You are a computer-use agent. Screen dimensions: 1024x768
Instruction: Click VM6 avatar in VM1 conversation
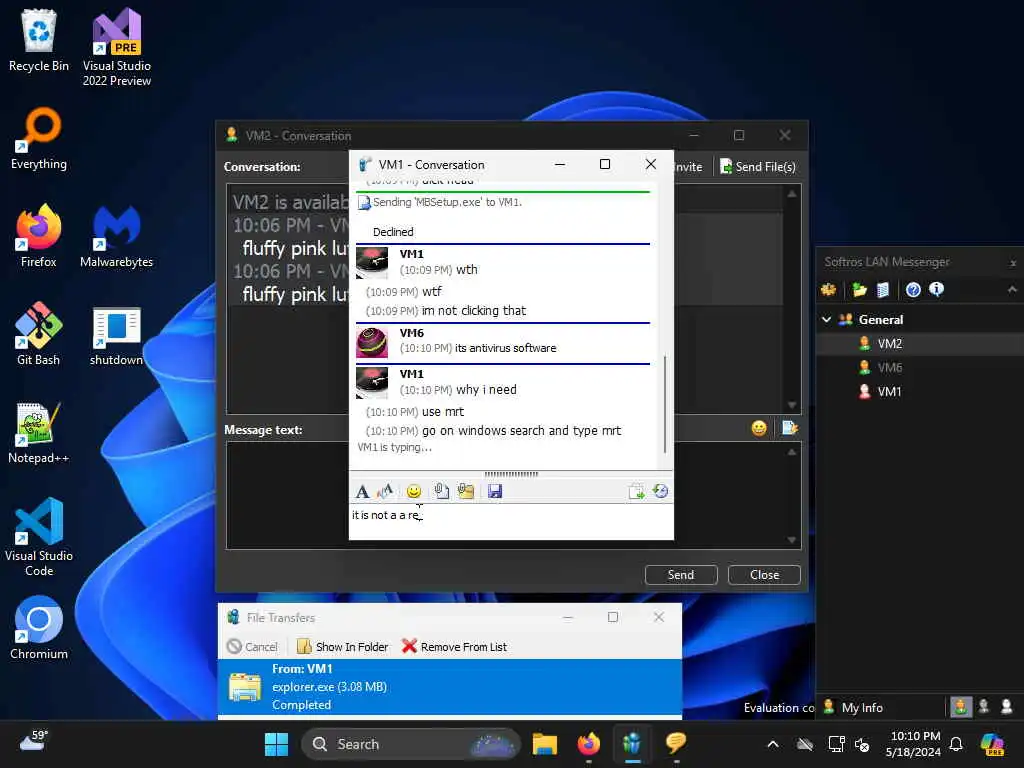[372, 342]
